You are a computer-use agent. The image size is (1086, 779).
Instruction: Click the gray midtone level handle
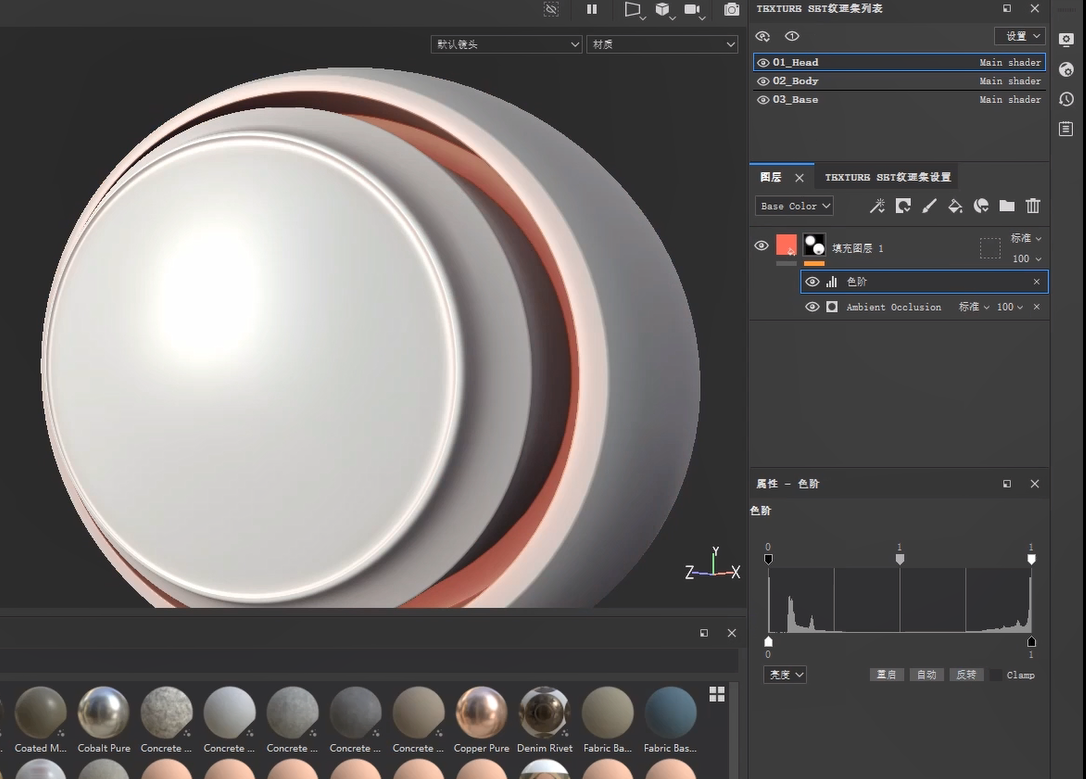click(900, 559)
